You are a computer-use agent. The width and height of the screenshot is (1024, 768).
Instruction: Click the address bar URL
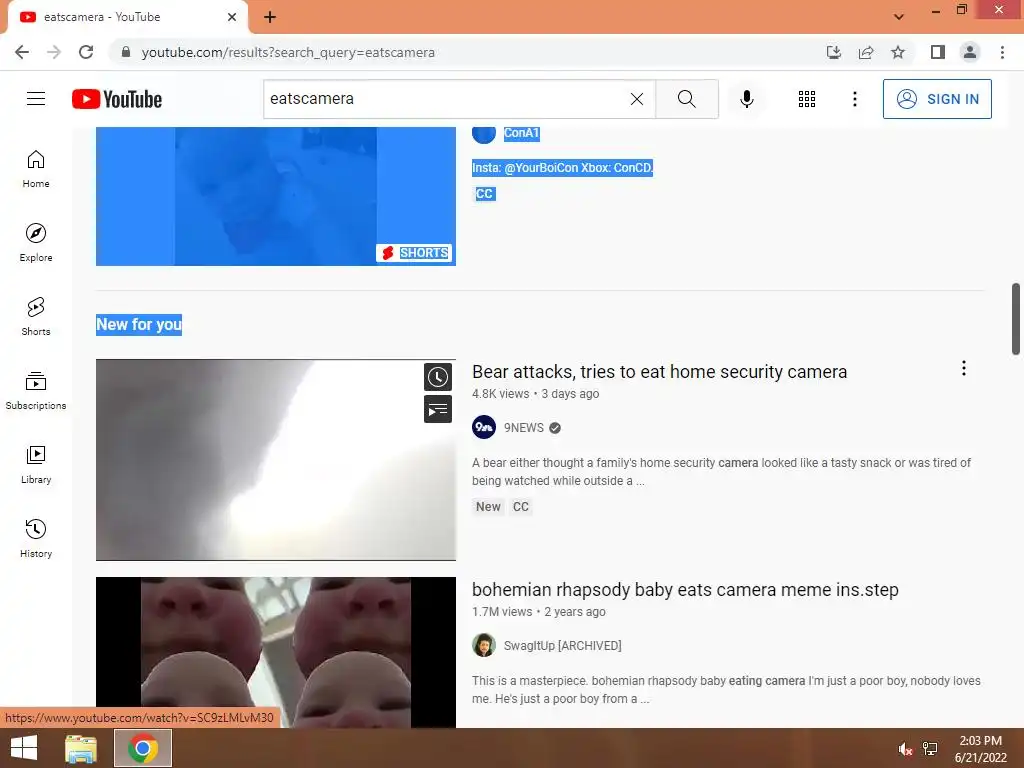coord(288,52)
